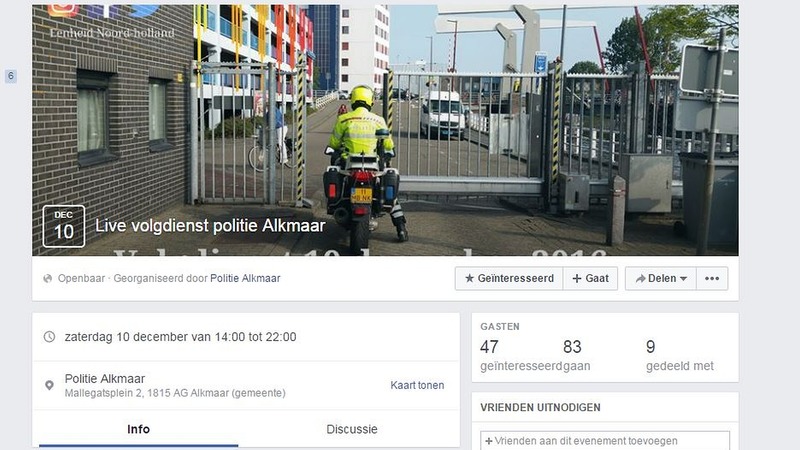This screenshot has height=450, width=800.
Task: Switch to the Discussie tab
Action: point(352,429)
